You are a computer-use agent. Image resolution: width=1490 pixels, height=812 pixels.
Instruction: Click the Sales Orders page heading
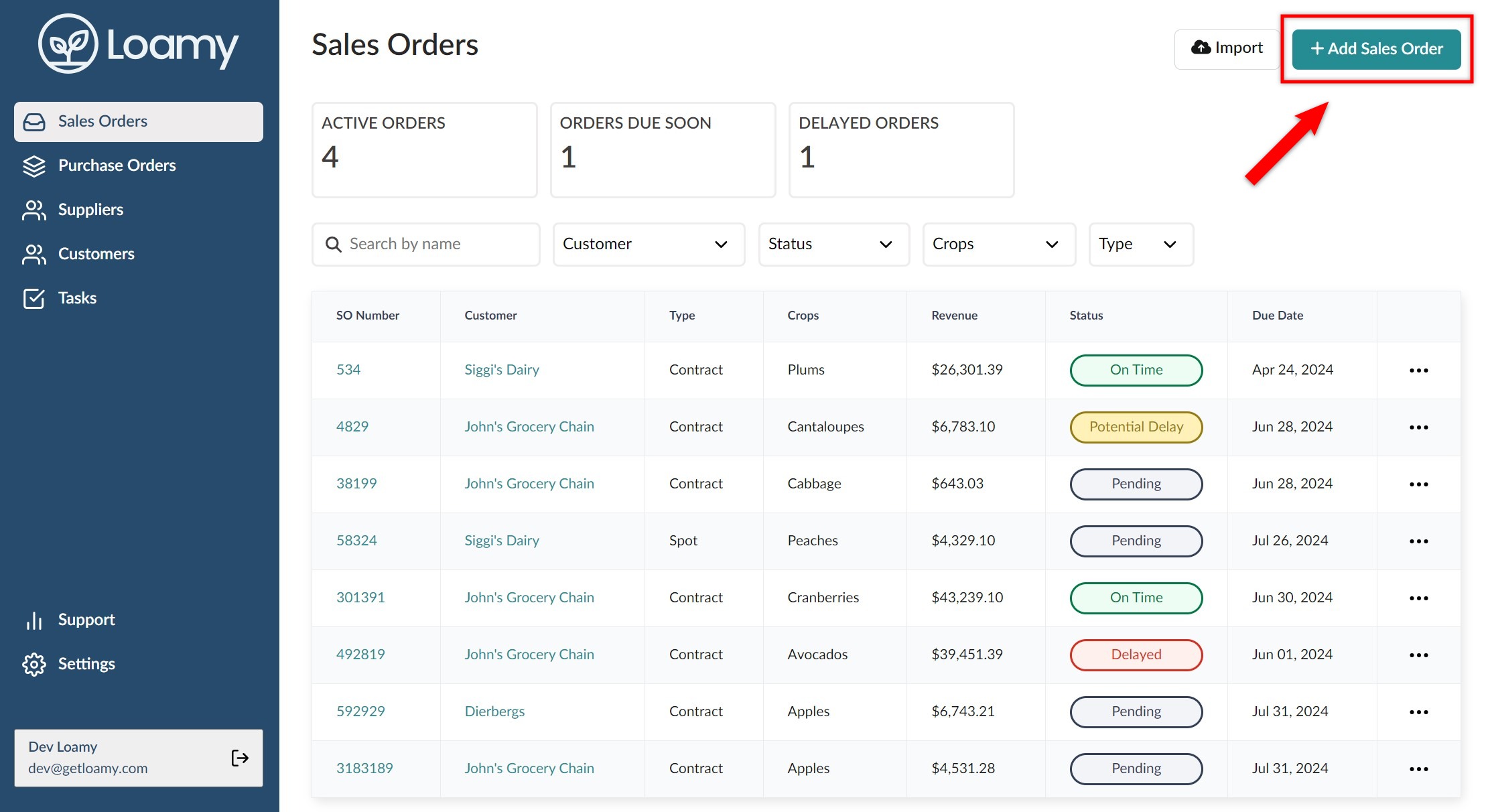pos(395,45)
